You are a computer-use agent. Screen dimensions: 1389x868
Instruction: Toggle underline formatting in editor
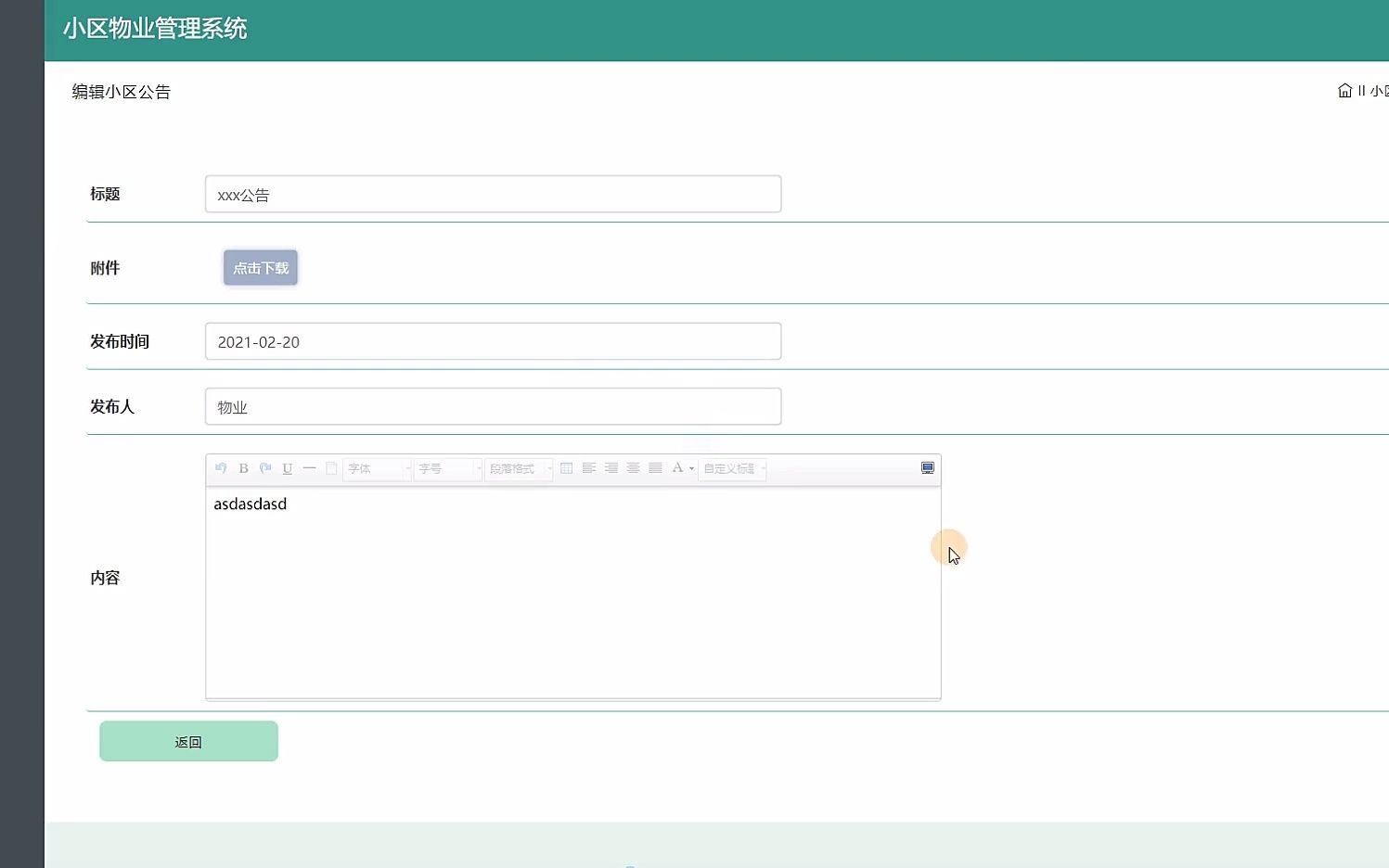point(288,468)
